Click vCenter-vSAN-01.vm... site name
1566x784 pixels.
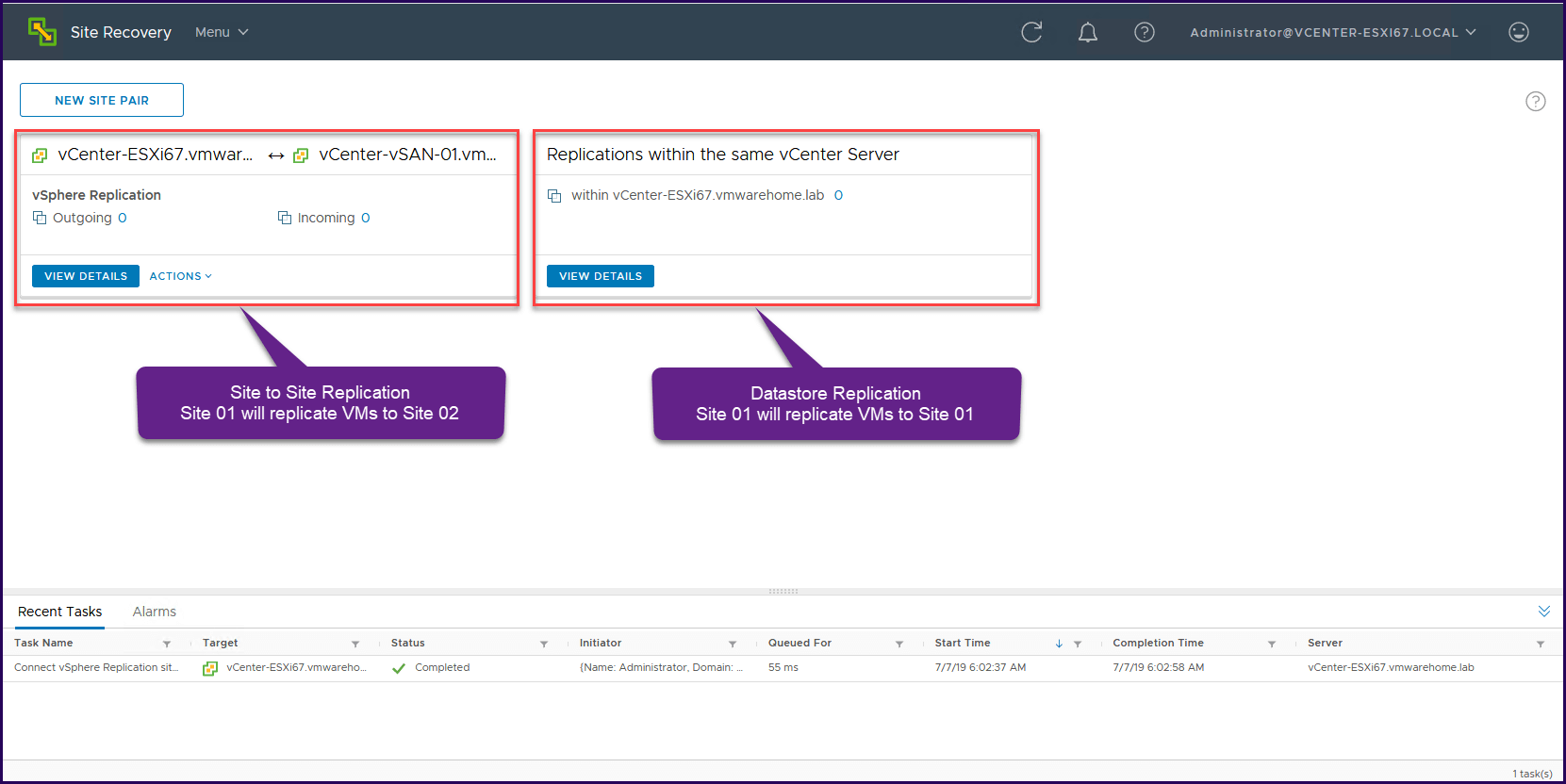point(407,155)
